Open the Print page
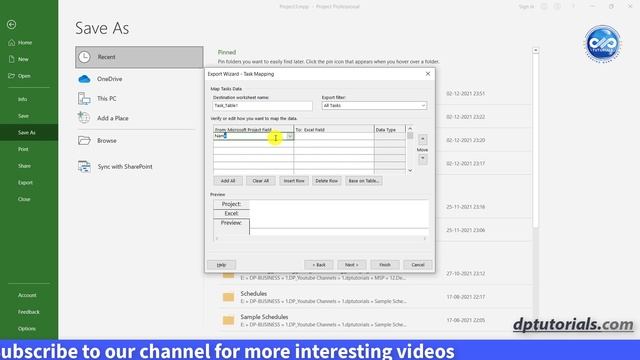 [23, 149]
